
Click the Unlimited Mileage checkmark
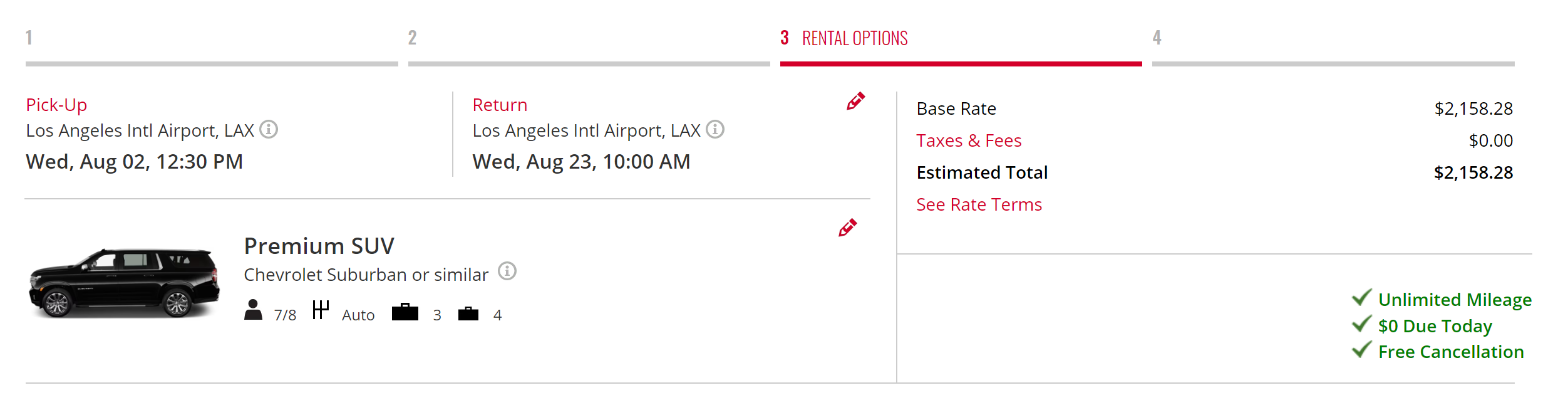(1361, 298)
